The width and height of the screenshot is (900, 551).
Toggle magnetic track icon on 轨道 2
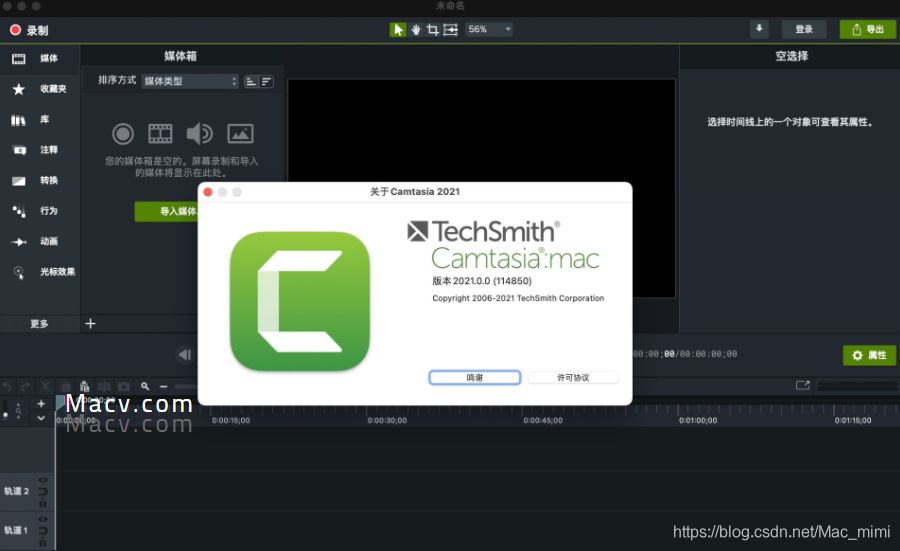pos(43,491)
